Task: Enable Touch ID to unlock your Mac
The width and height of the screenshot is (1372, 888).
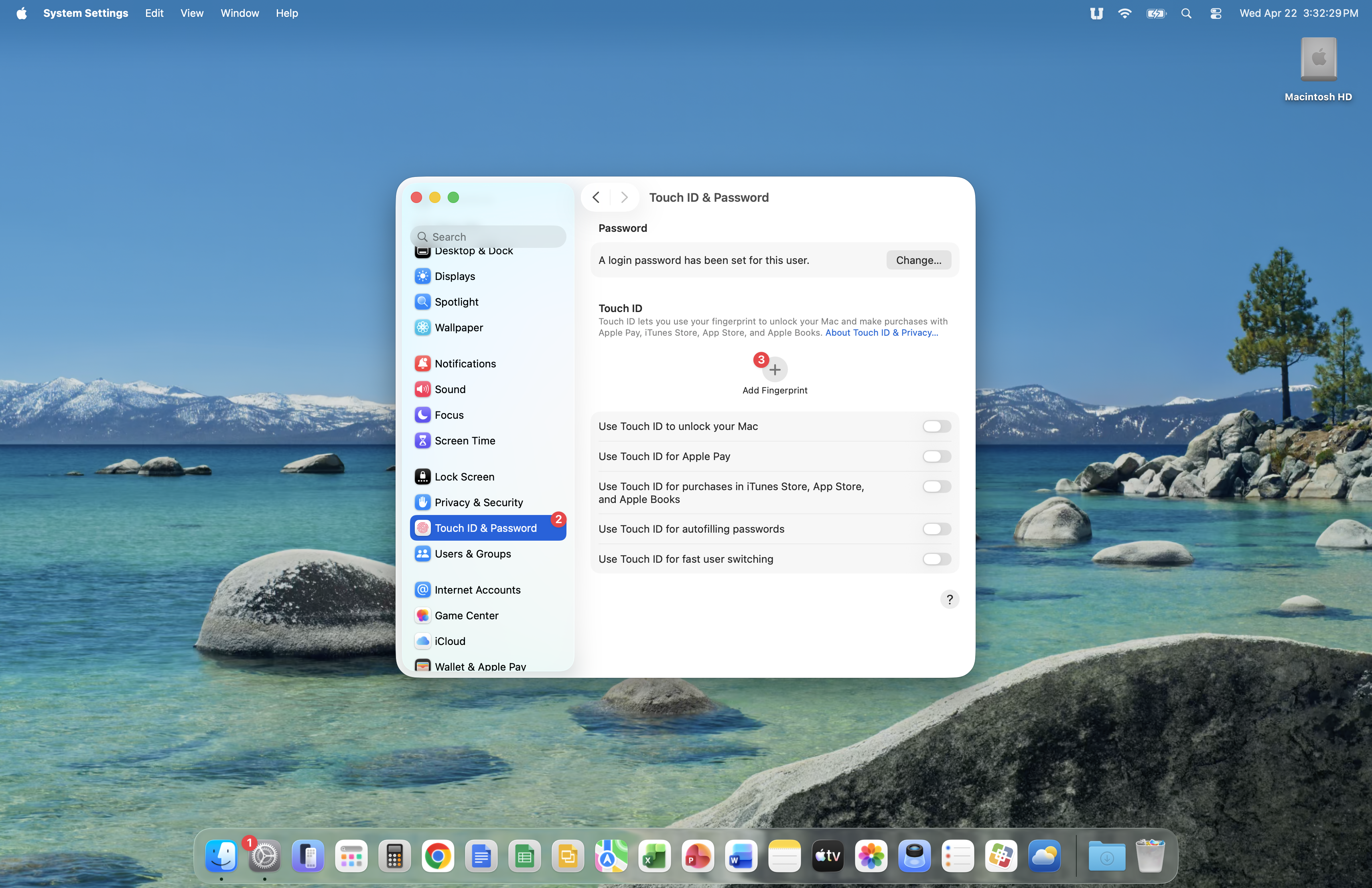Action: click(x=936, y=426)
